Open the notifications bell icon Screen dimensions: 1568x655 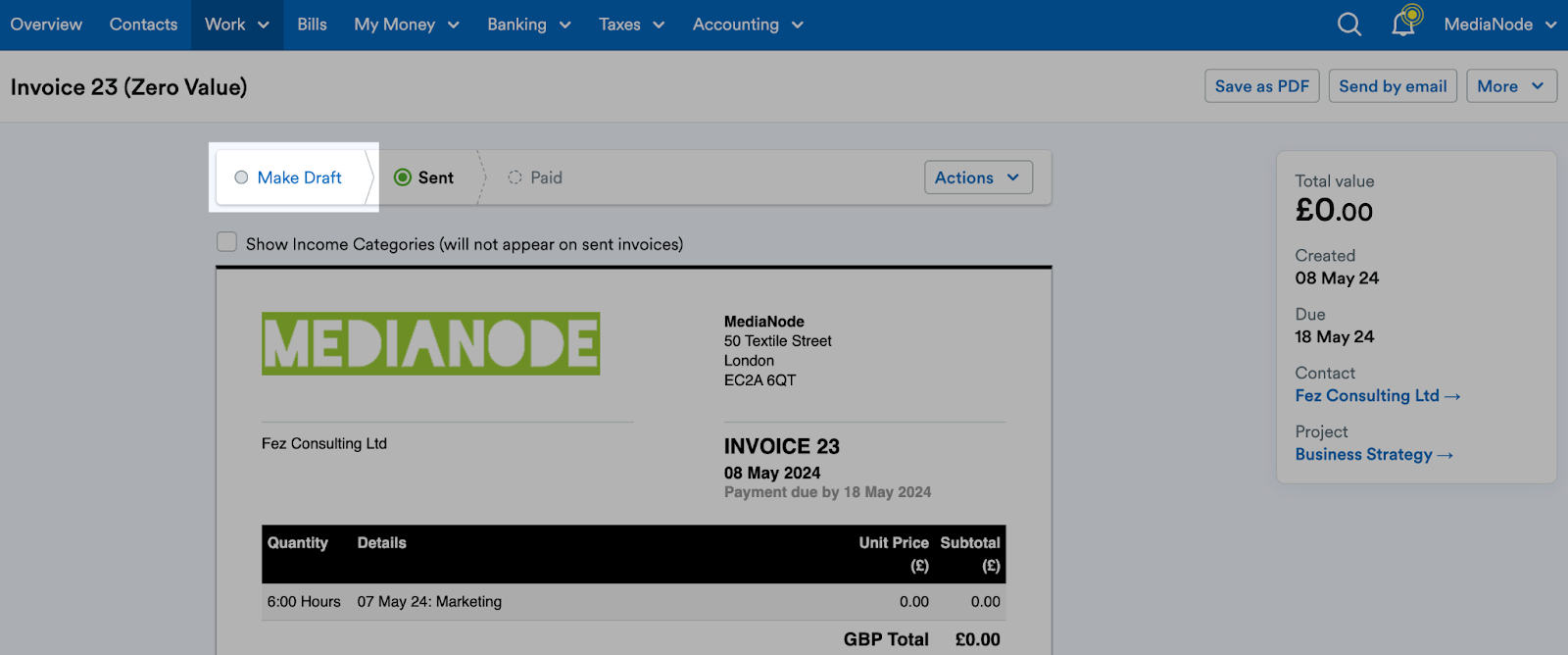pyautogui.click(x=1404, y=22)
